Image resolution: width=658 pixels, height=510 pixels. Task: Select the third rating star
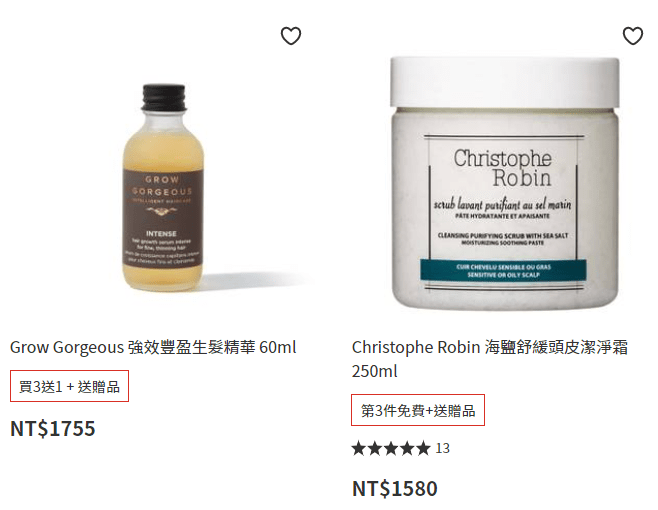coord(391,448)
